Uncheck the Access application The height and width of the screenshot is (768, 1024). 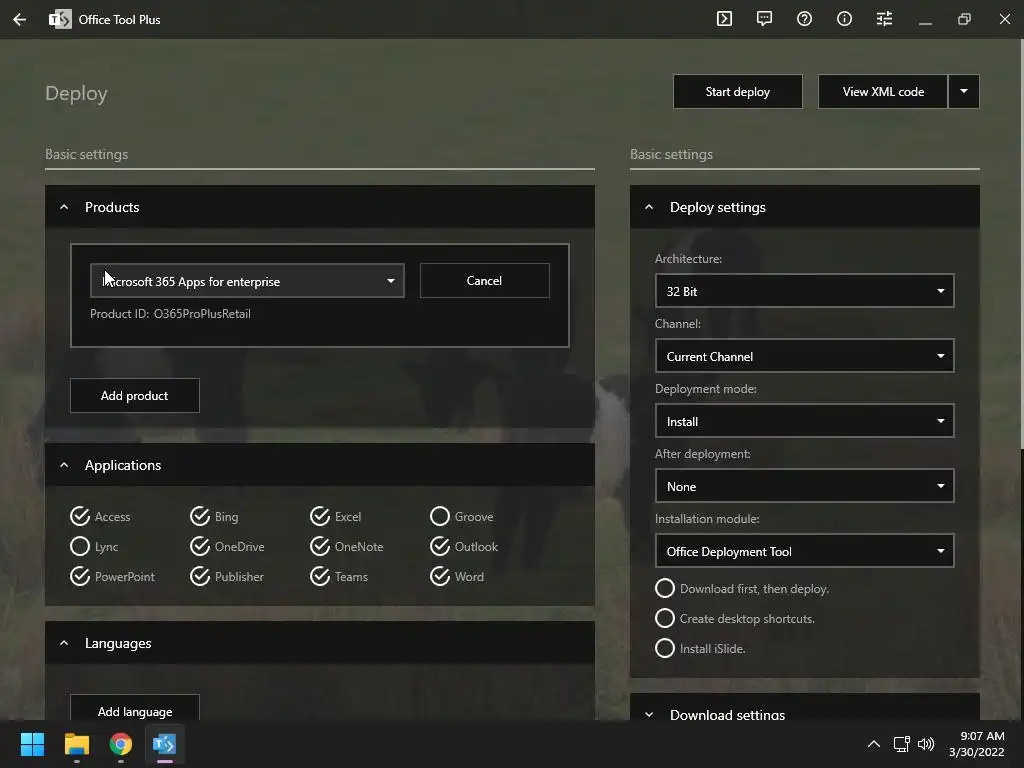(101, 517)
